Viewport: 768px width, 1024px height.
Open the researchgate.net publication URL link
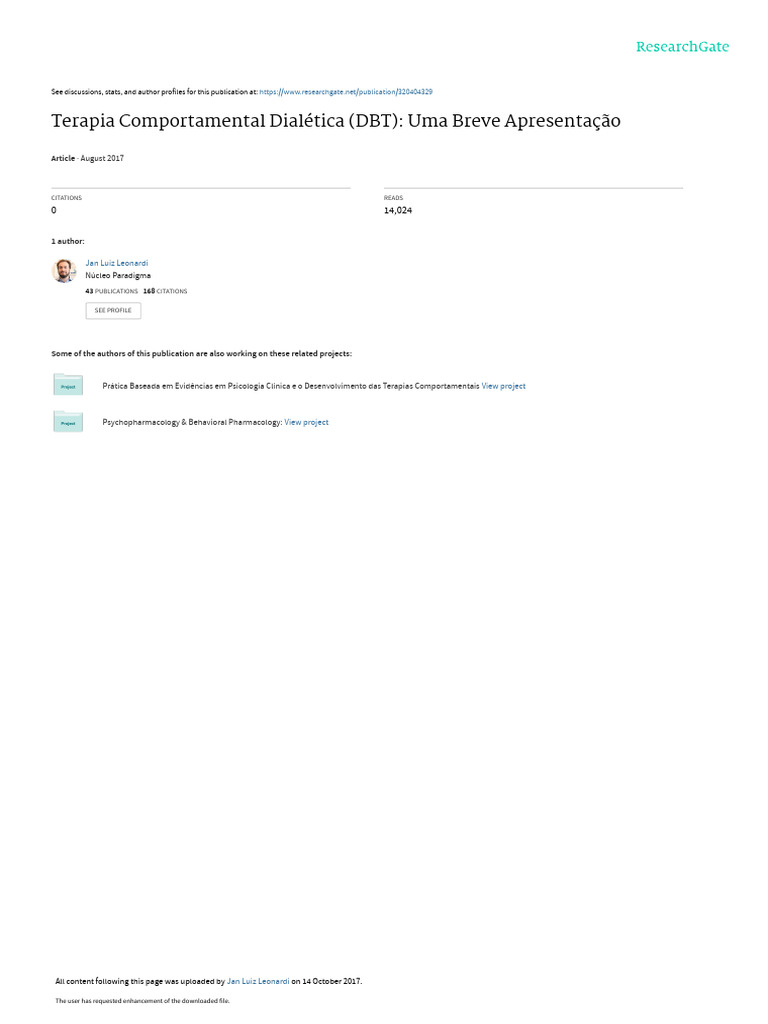345,92
